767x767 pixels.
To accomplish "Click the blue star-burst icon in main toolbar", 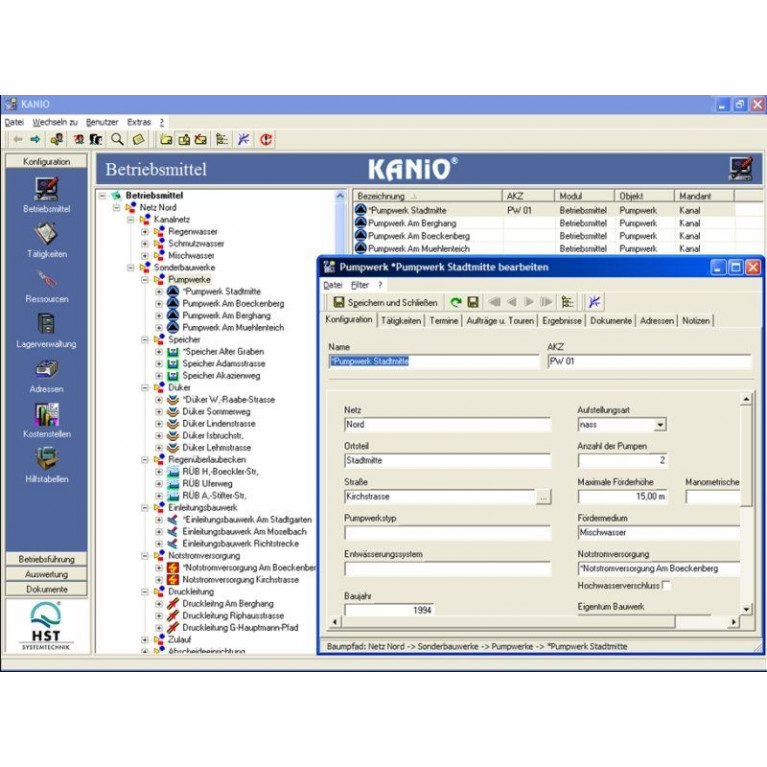I will tap(244, 139).
